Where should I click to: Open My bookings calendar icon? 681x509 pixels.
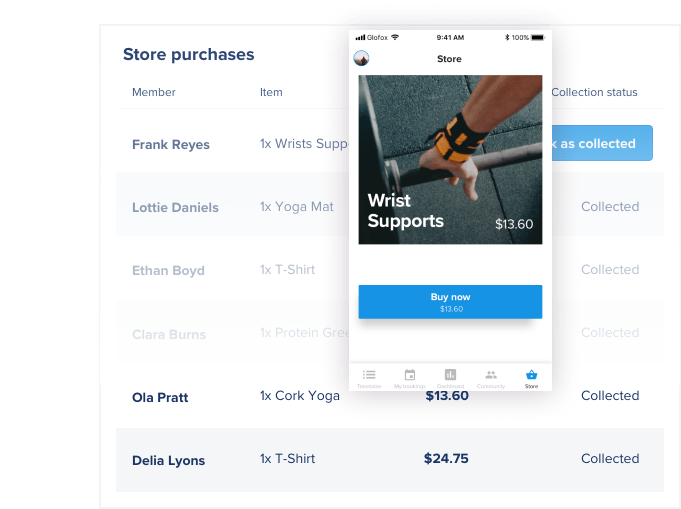click(410, 375)
